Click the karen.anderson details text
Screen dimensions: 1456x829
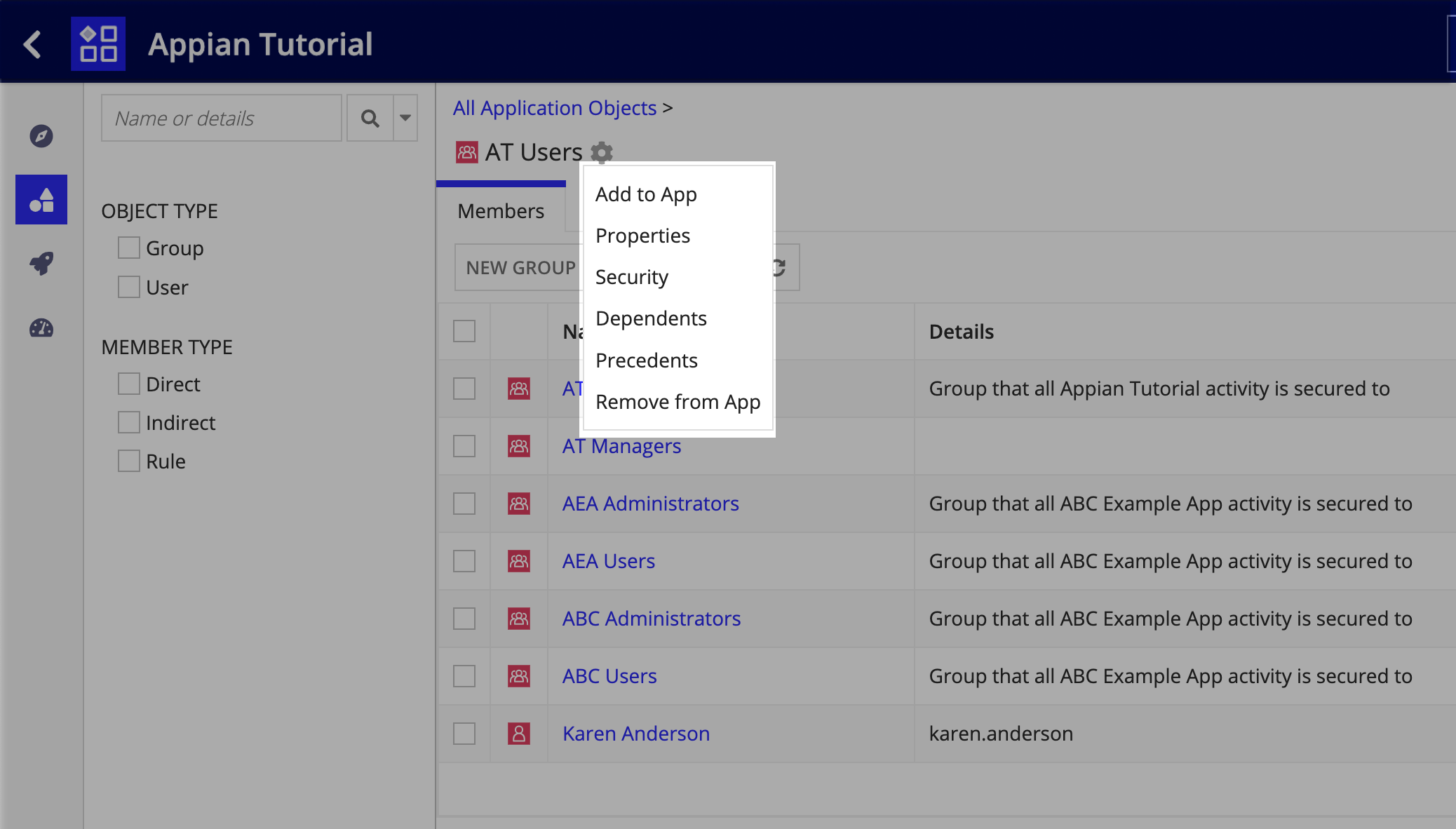point(1001,734)
